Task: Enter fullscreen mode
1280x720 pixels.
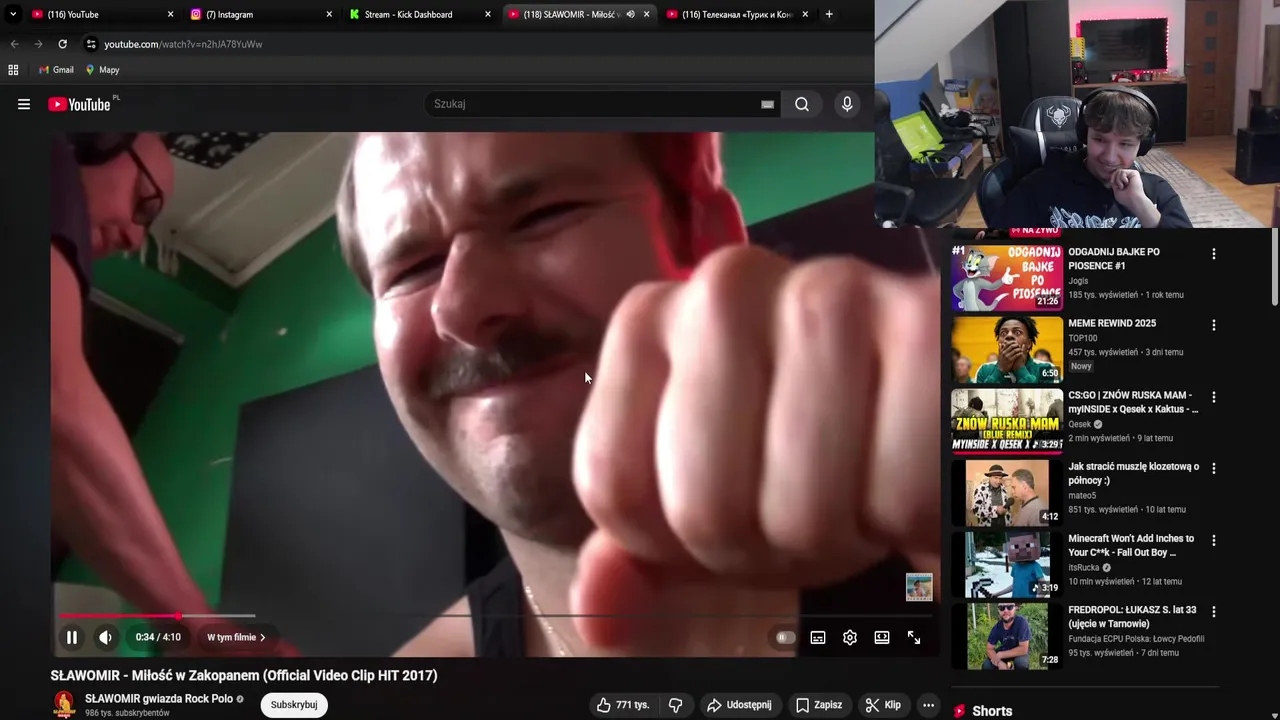Action: click(914, 637)
